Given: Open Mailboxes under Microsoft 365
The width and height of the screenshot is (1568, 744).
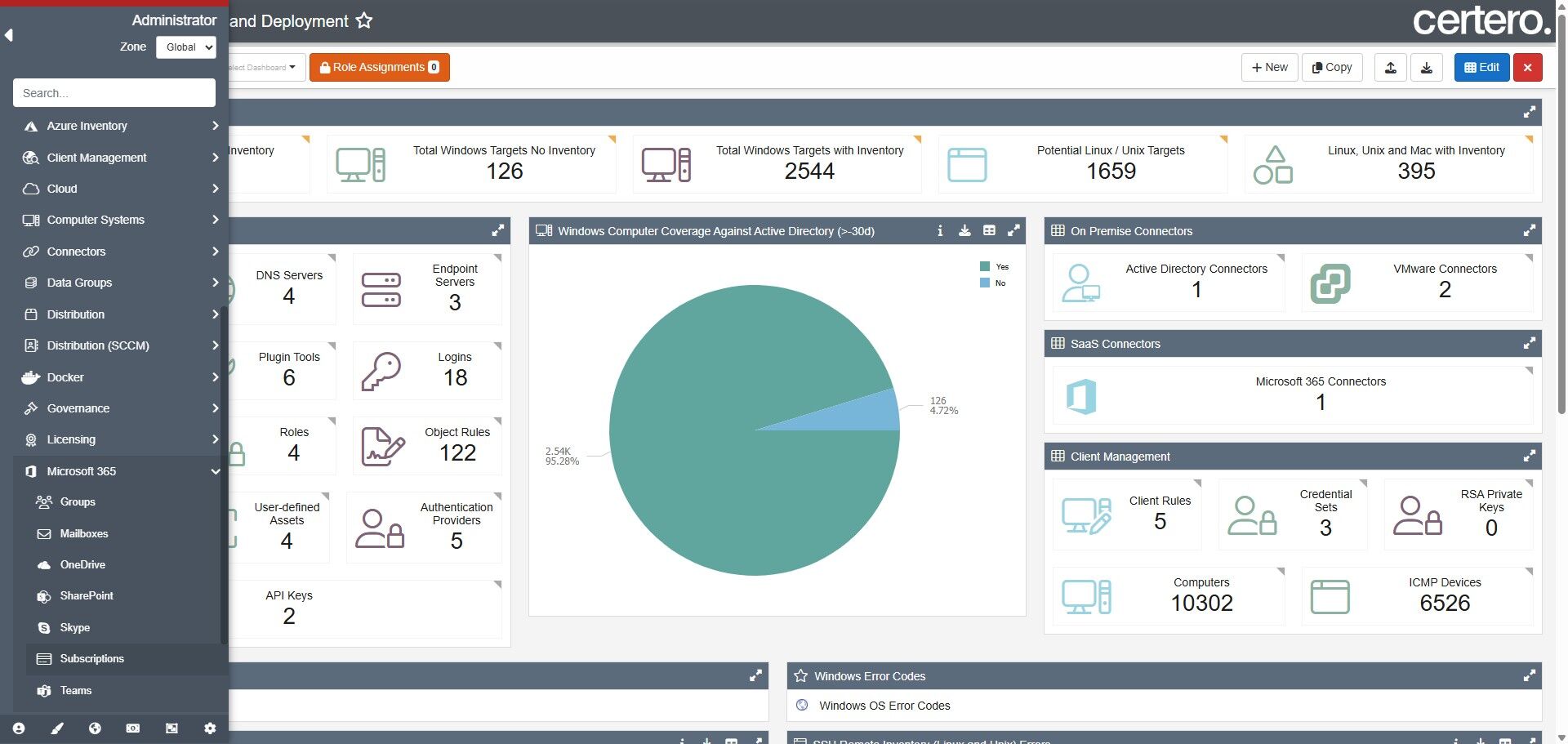Looking at the screenshot, I should (x=127, y=533).
